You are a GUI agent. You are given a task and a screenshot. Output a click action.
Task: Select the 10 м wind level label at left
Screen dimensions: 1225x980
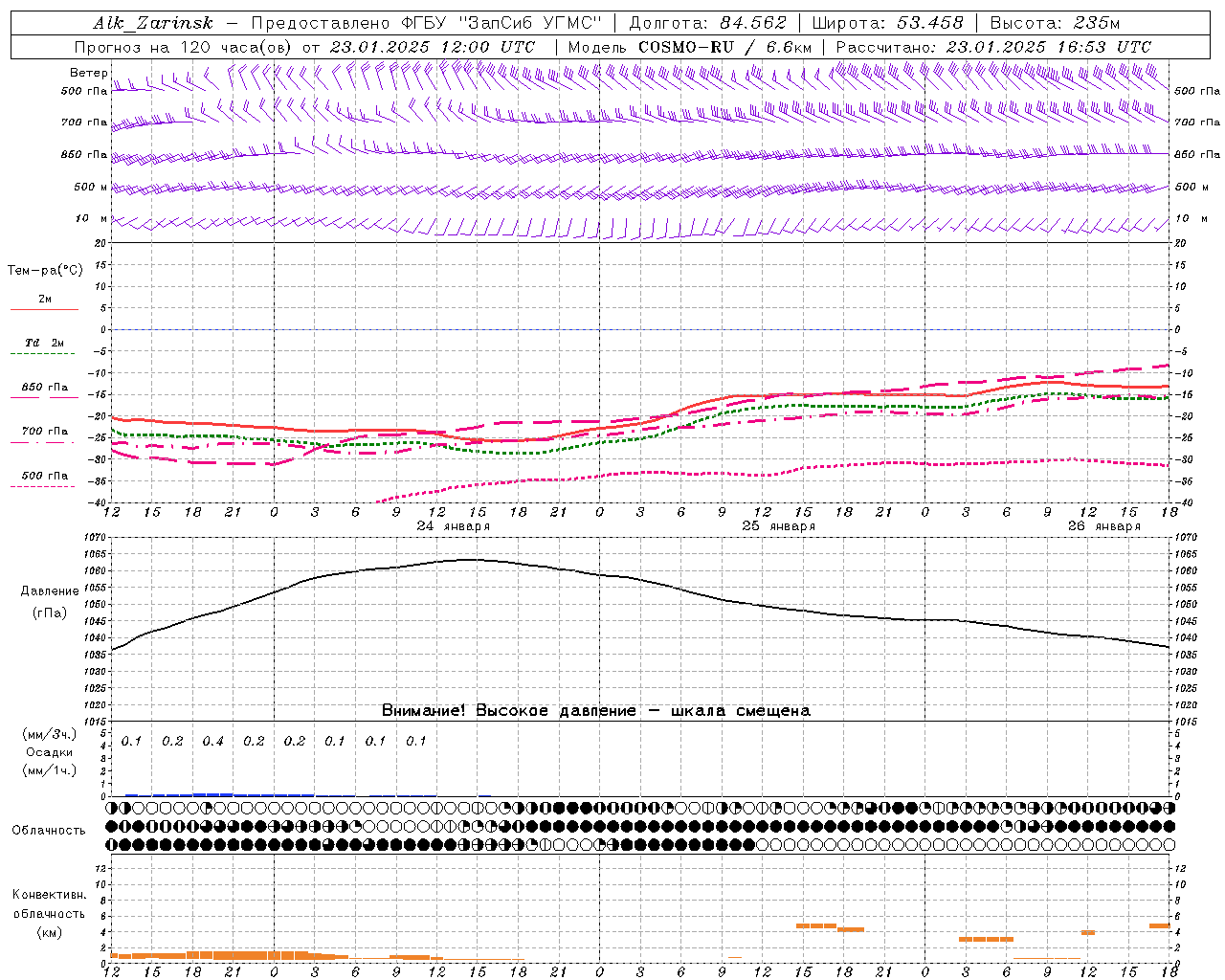91,218
